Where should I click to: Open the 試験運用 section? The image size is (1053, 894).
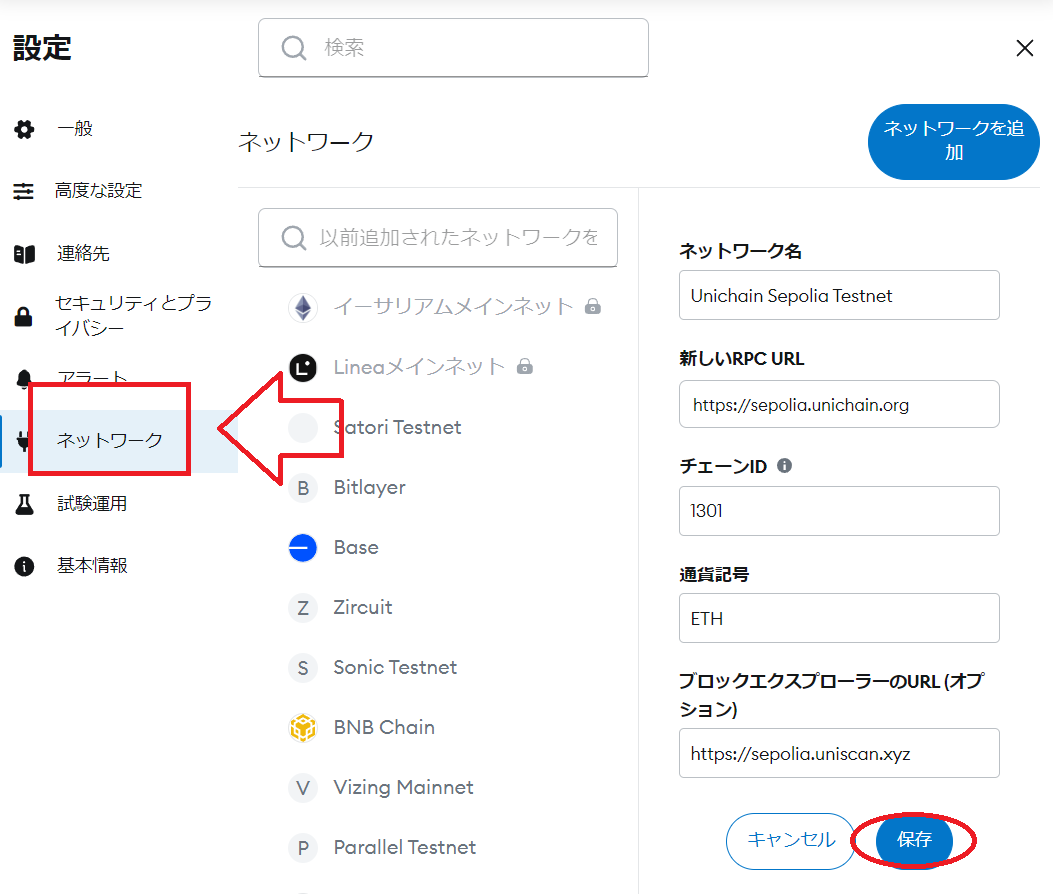[92, 503]
